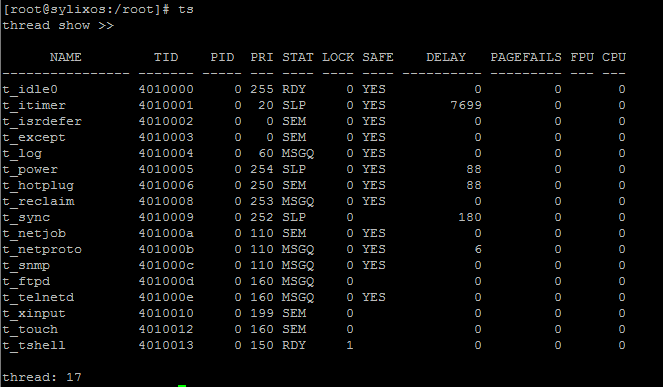Click lock value 1 of t_tshell
The image size is (663, 387).
(350, 346)
